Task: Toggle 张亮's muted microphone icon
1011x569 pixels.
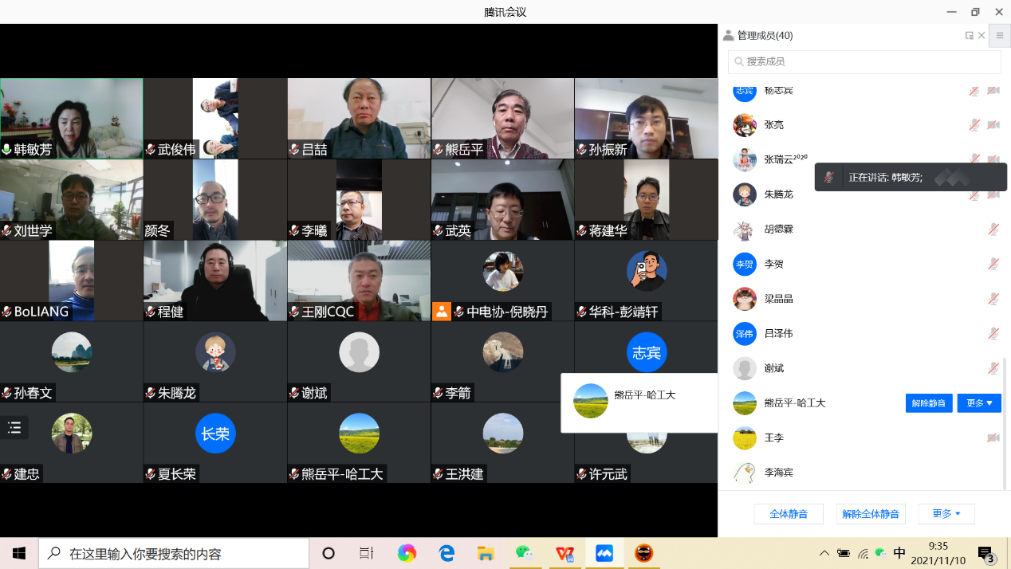Action: tap(973, 125)
